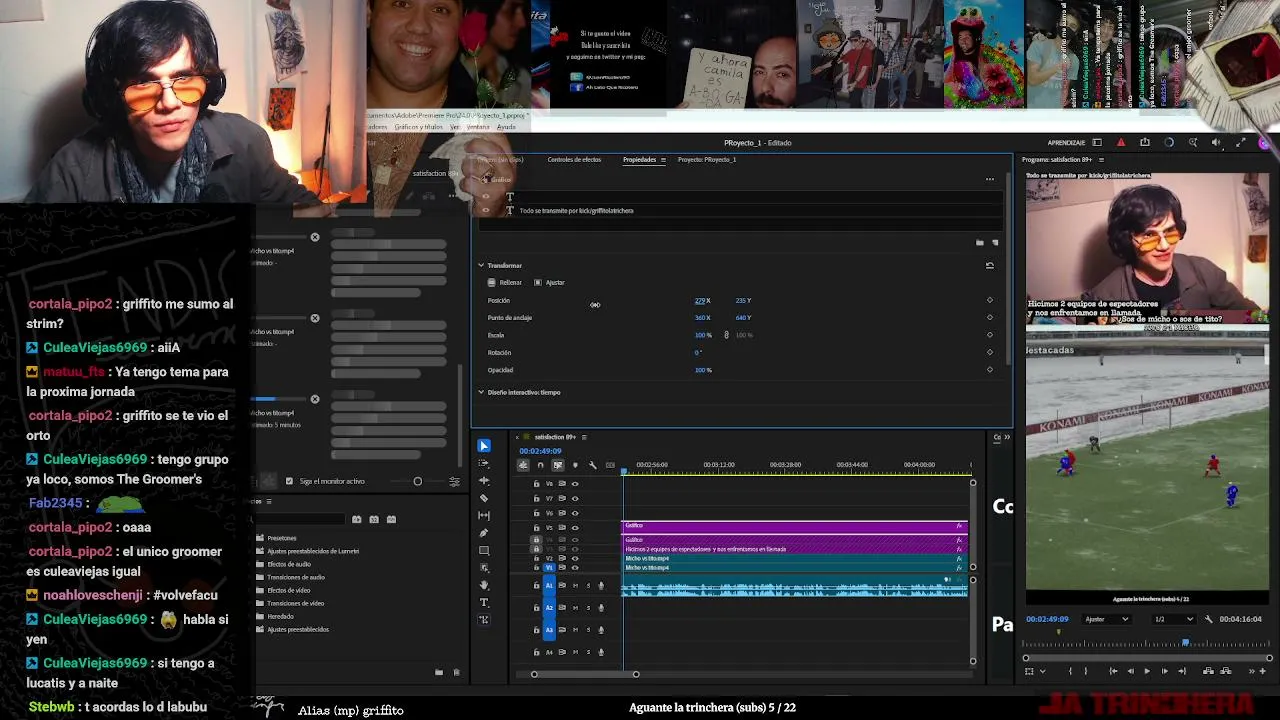This screenshot has height=720, width=1280.
Task: Select the Type tool
Action: coord(484,602)
